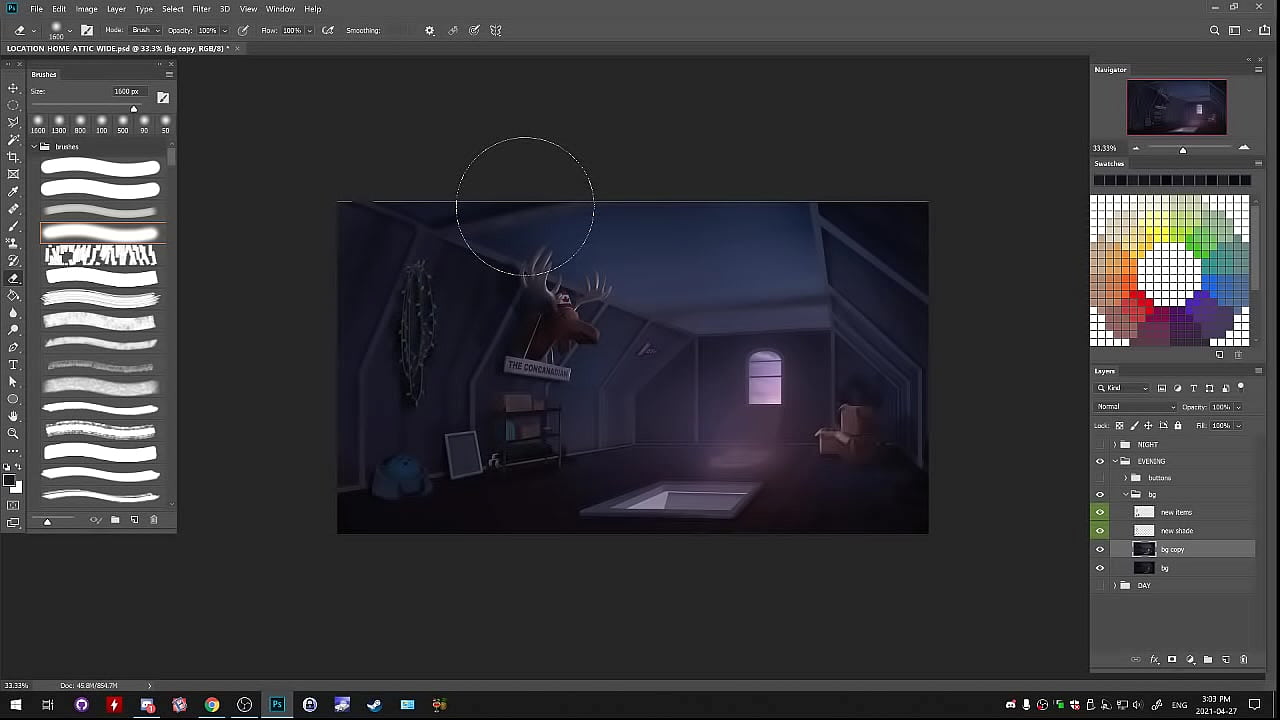Open the Filter menu
Viewport: 1280px width, 720px height.
click(201, 9)
